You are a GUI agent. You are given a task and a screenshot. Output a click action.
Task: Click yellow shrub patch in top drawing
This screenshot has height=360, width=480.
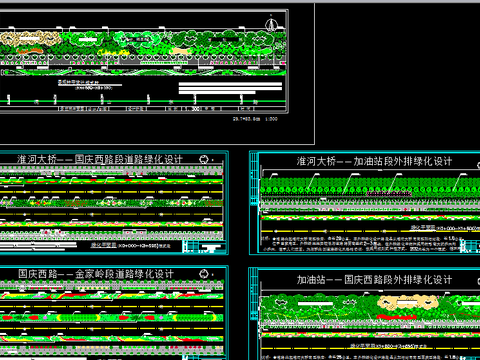click(x=114, y=52)
